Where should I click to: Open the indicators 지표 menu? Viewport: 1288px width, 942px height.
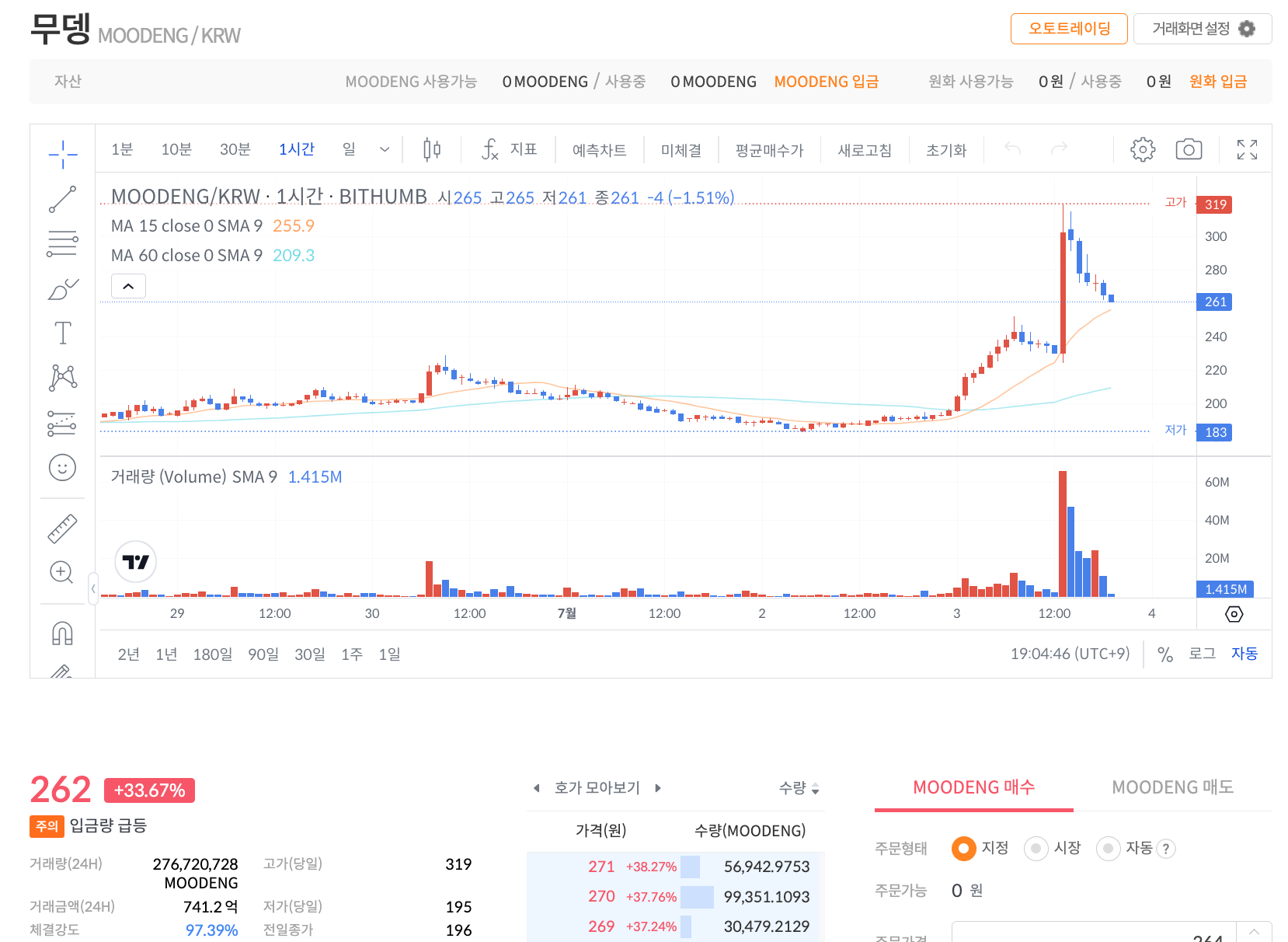point(510,149)
